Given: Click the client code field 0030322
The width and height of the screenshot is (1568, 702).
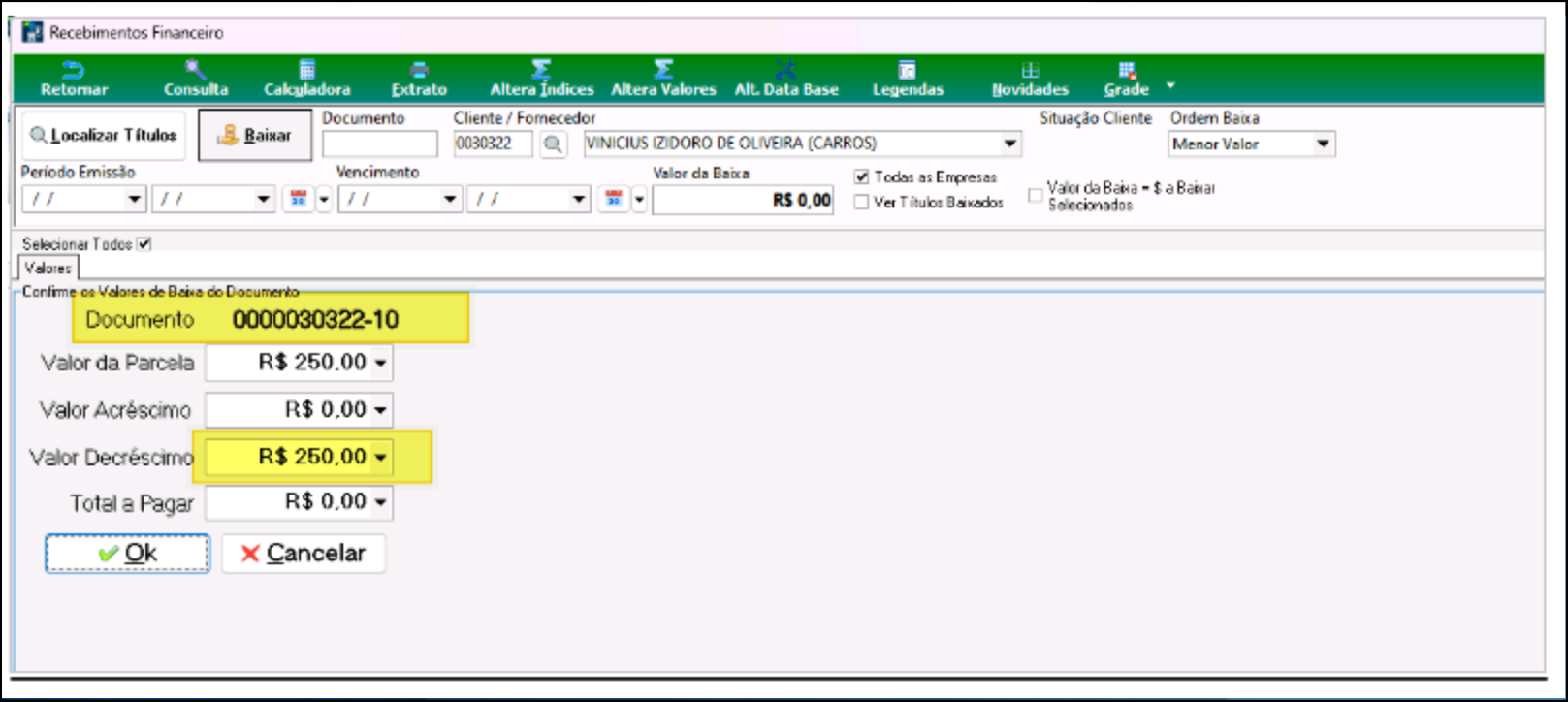Looking at the screenshot, I should pyautogui.click(x=493, y=144).
